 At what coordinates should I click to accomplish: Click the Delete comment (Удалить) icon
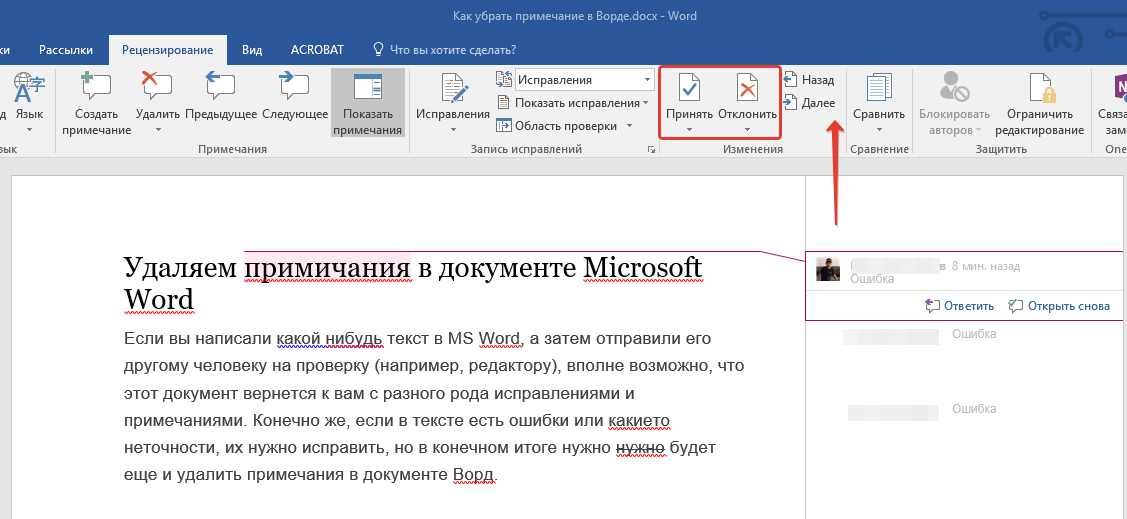tap(157, 88)
